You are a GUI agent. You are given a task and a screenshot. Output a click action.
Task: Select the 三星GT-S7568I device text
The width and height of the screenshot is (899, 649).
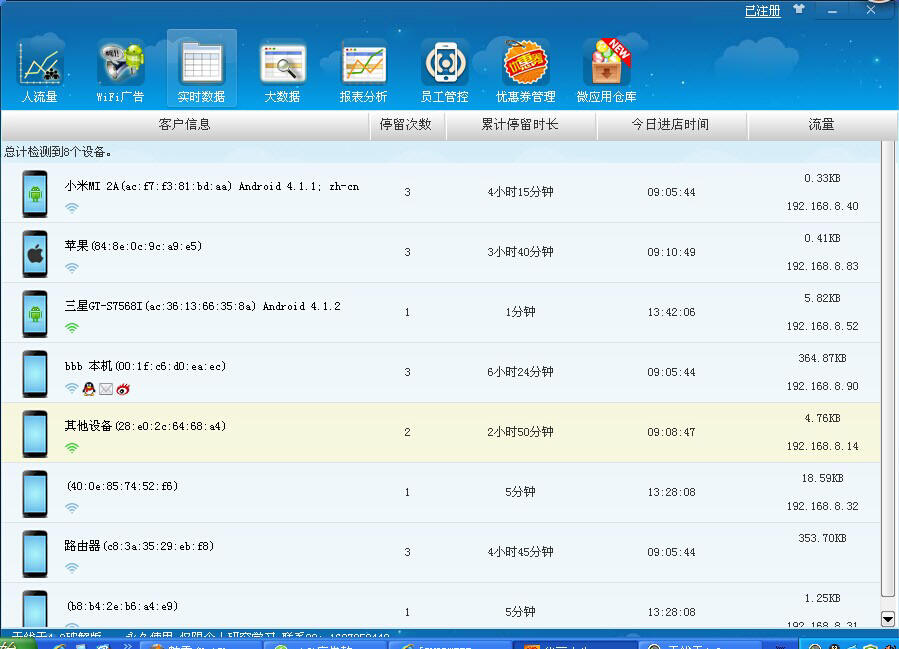click(202, 306)
